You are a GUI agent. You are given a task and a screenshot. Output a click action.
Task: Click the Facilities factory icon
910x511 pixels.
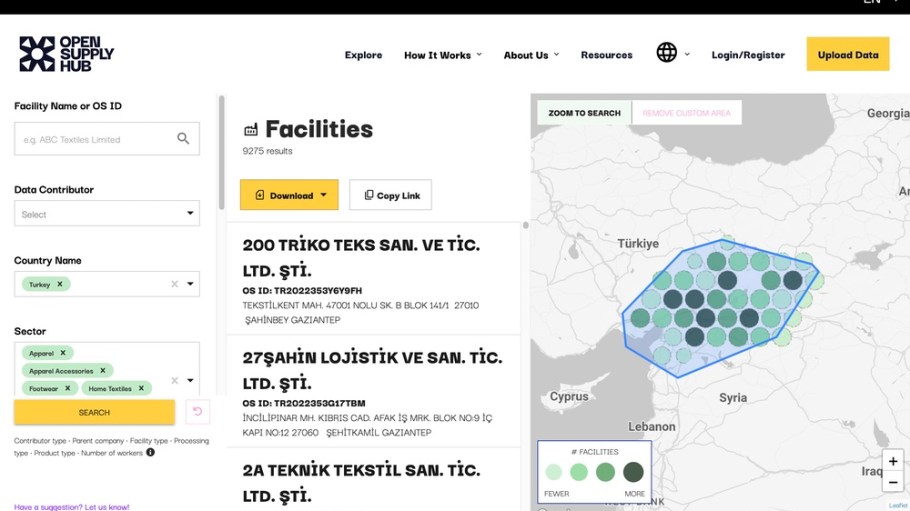click(x=251, y=129)
